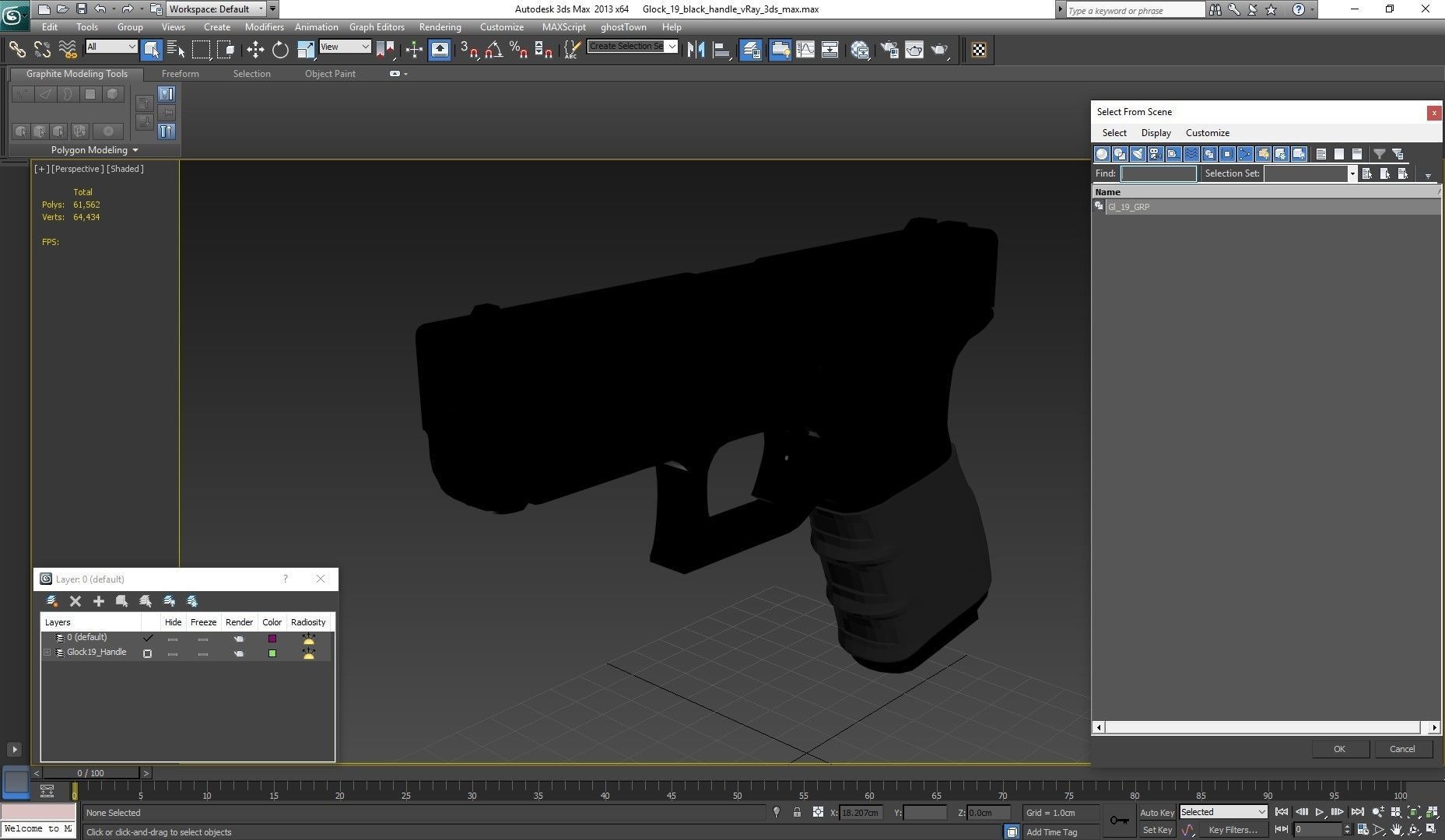Select the Move tool
1445x840 pixels.
[x=255, y=50]
